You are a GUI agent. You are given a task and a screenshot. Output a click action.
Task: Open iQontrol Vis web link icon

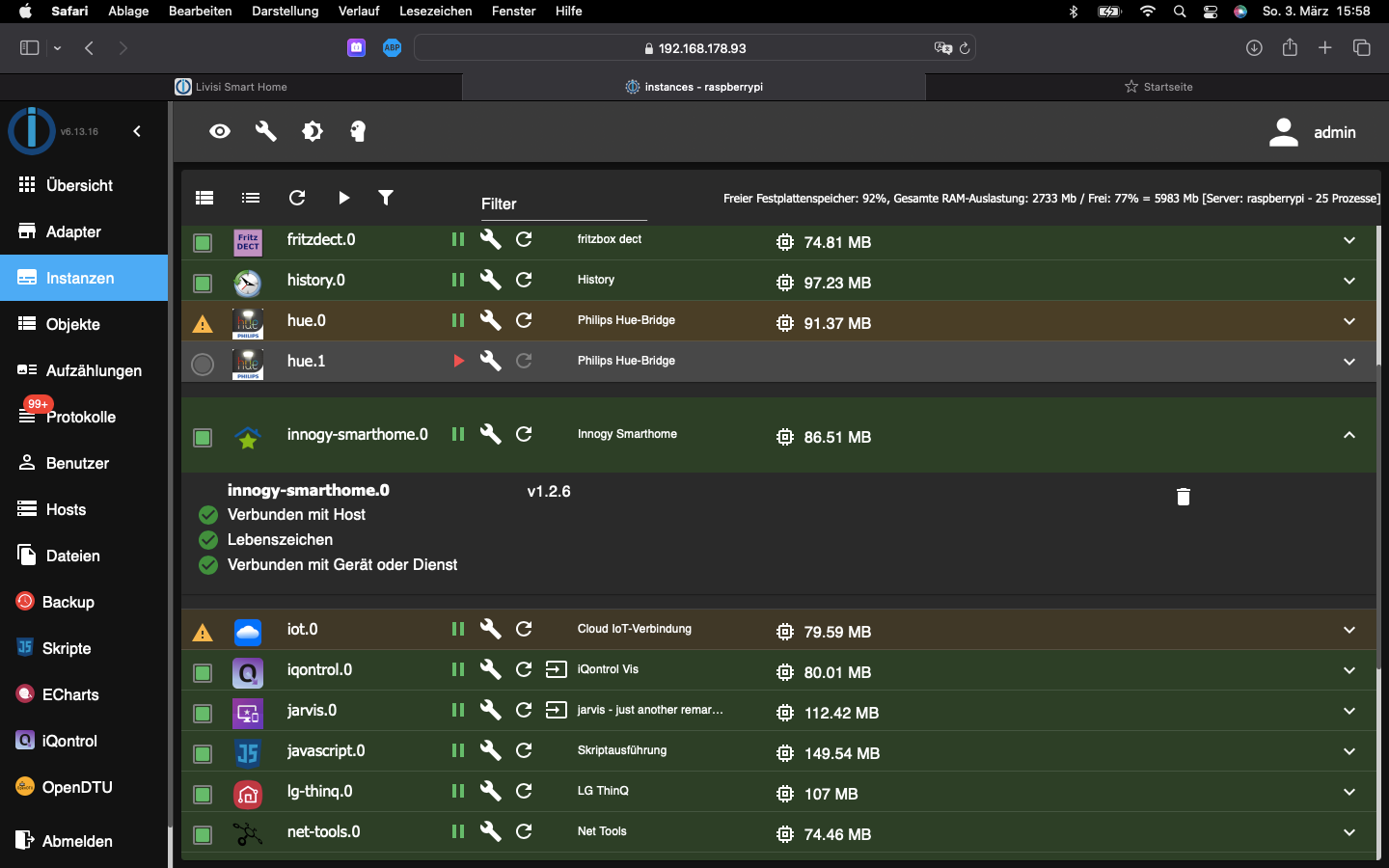[x=557, y=669]
